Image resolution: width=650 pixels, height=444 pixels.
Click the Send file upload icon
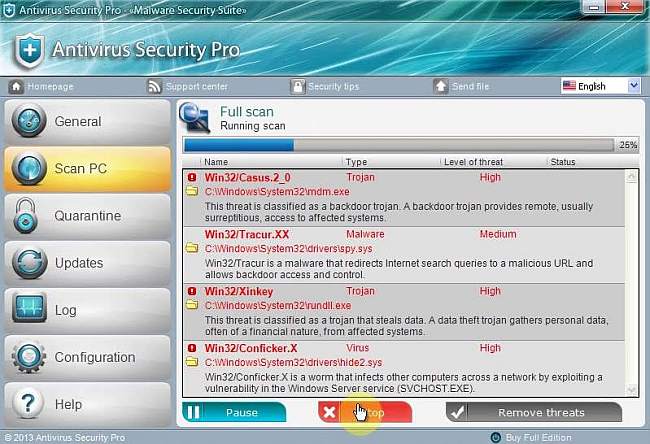coord(441,87)
